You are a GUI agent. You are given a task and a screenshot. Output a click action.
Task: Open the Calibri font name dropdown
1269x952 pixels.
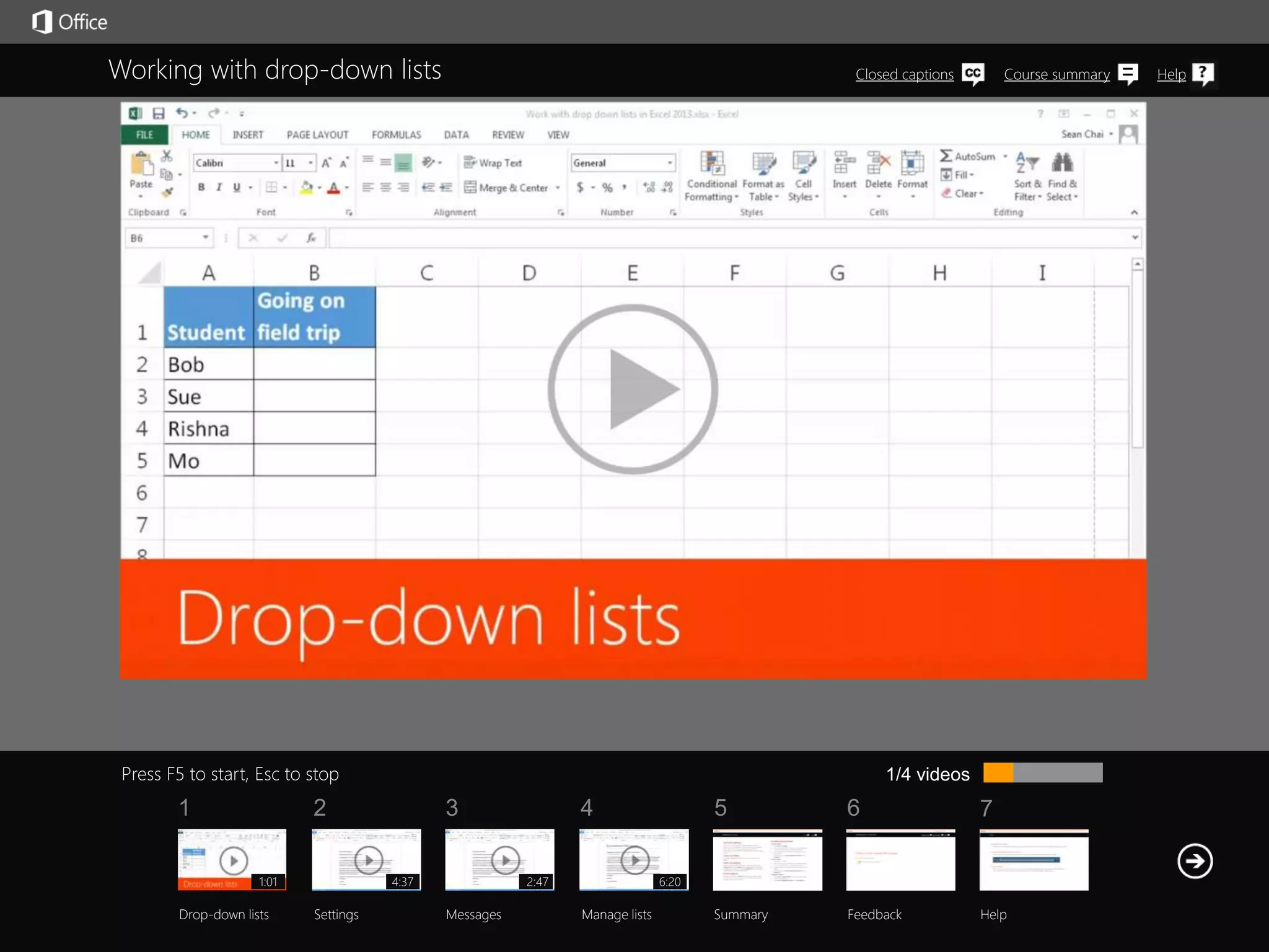pyautogui.click(x=276, y=163)
